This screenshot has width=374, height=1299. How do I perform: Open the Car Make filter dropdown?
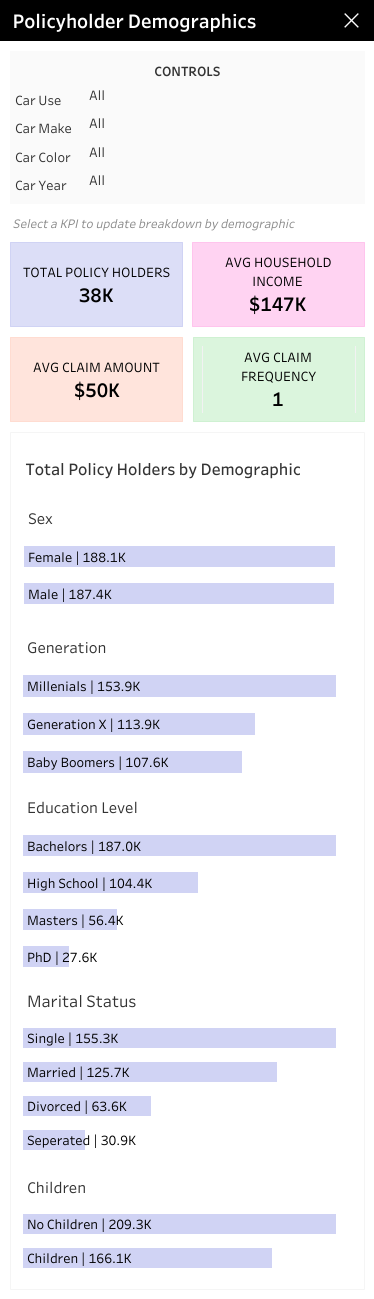coord(97,124)
